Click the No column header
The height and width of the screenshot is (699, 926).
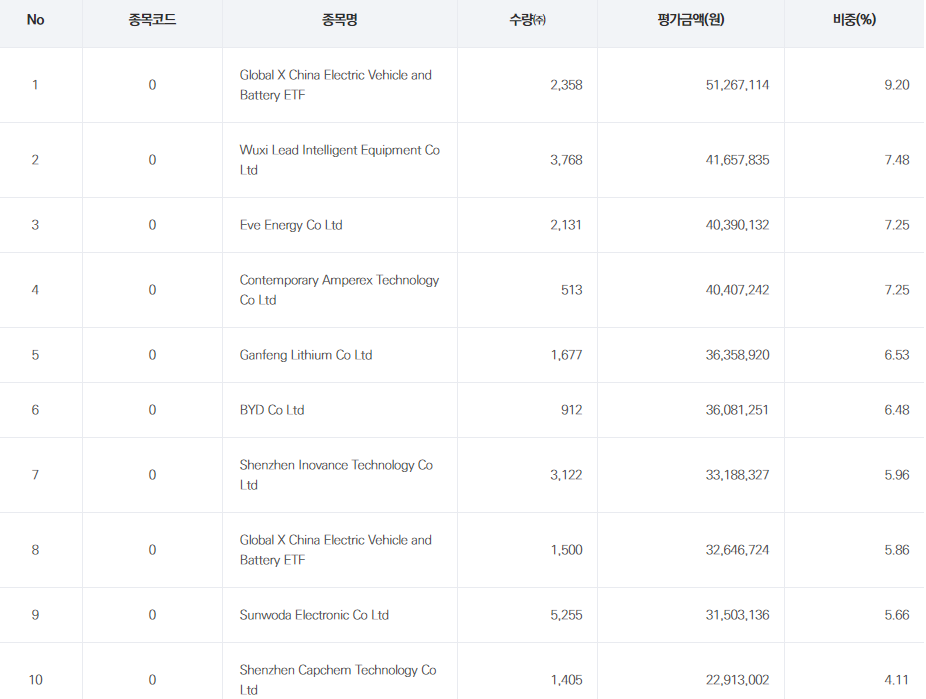tap(35, 19)
